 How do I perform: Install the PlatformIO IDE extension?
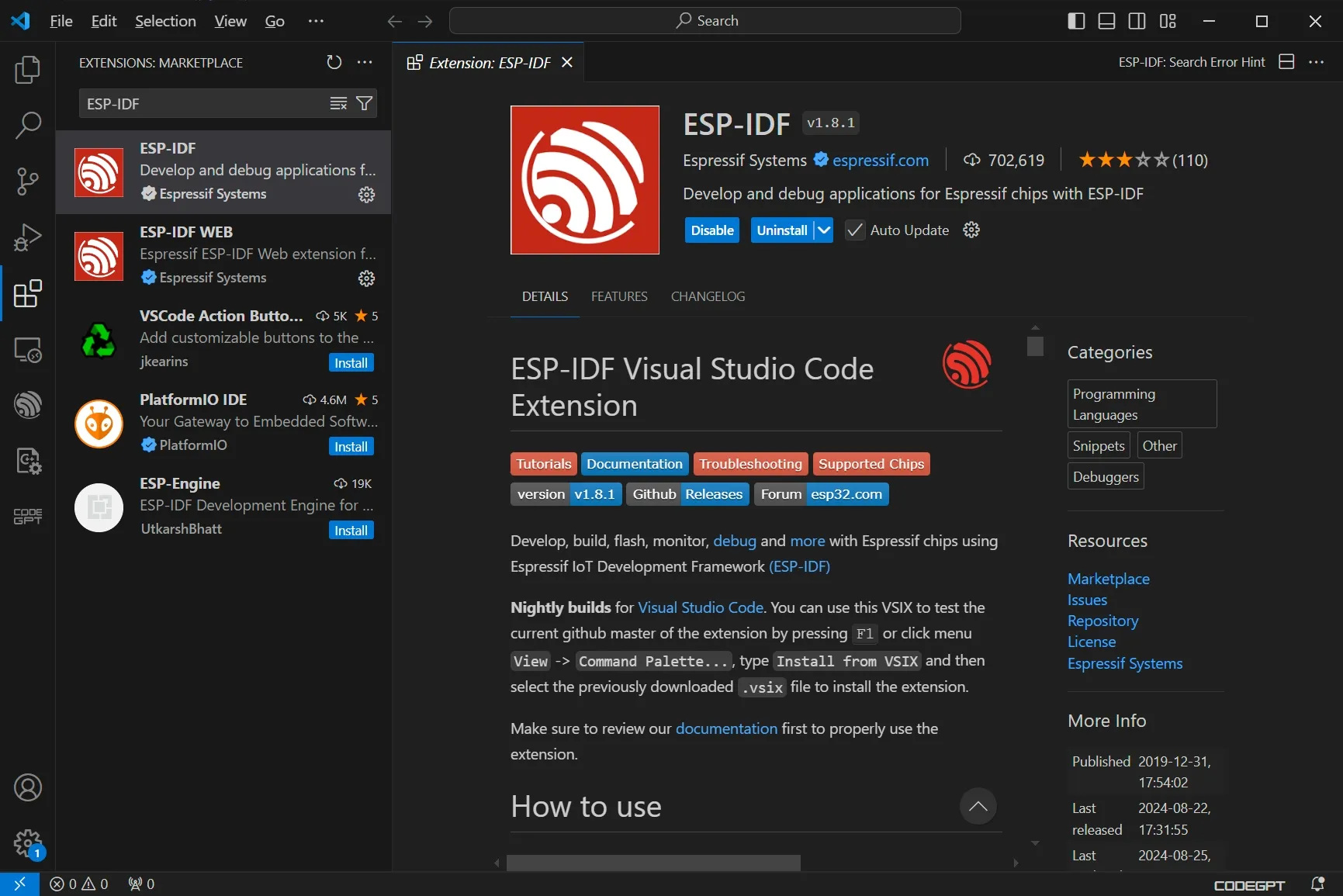[x=351, y=447]
